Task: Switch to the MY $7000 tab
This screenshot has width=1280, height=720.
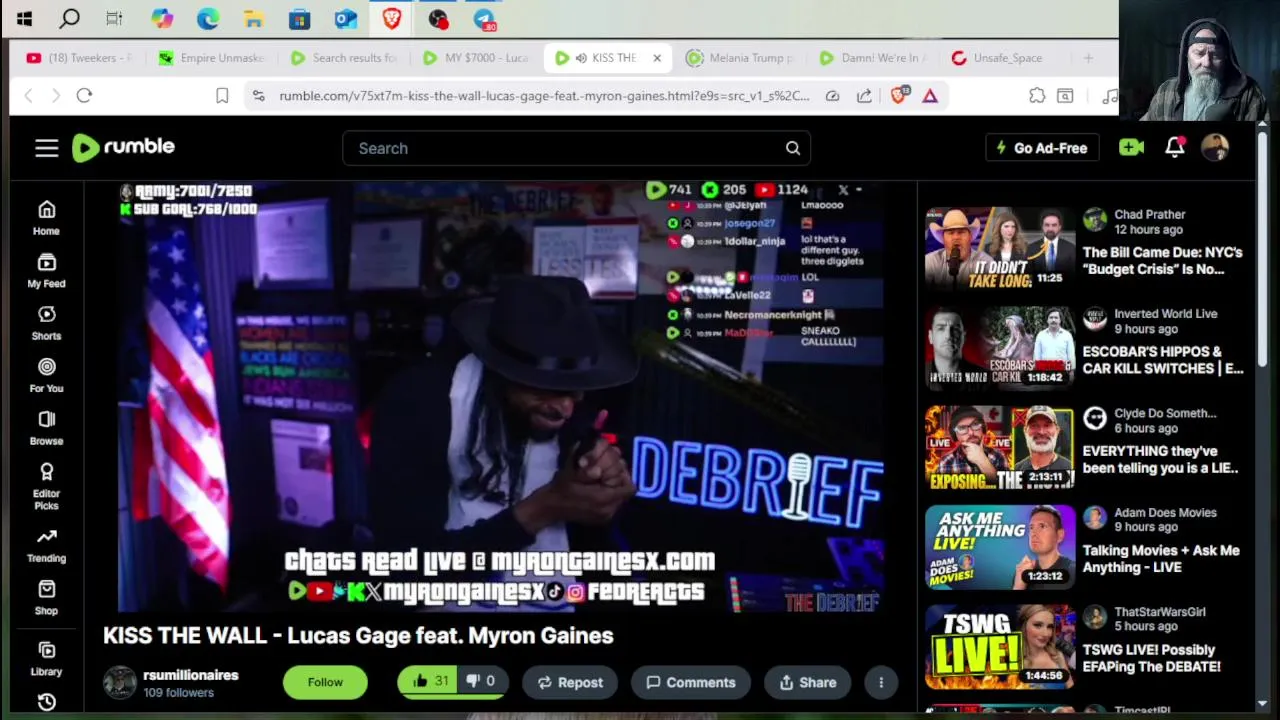Action: pyautogui.click(x=475, y=58)
